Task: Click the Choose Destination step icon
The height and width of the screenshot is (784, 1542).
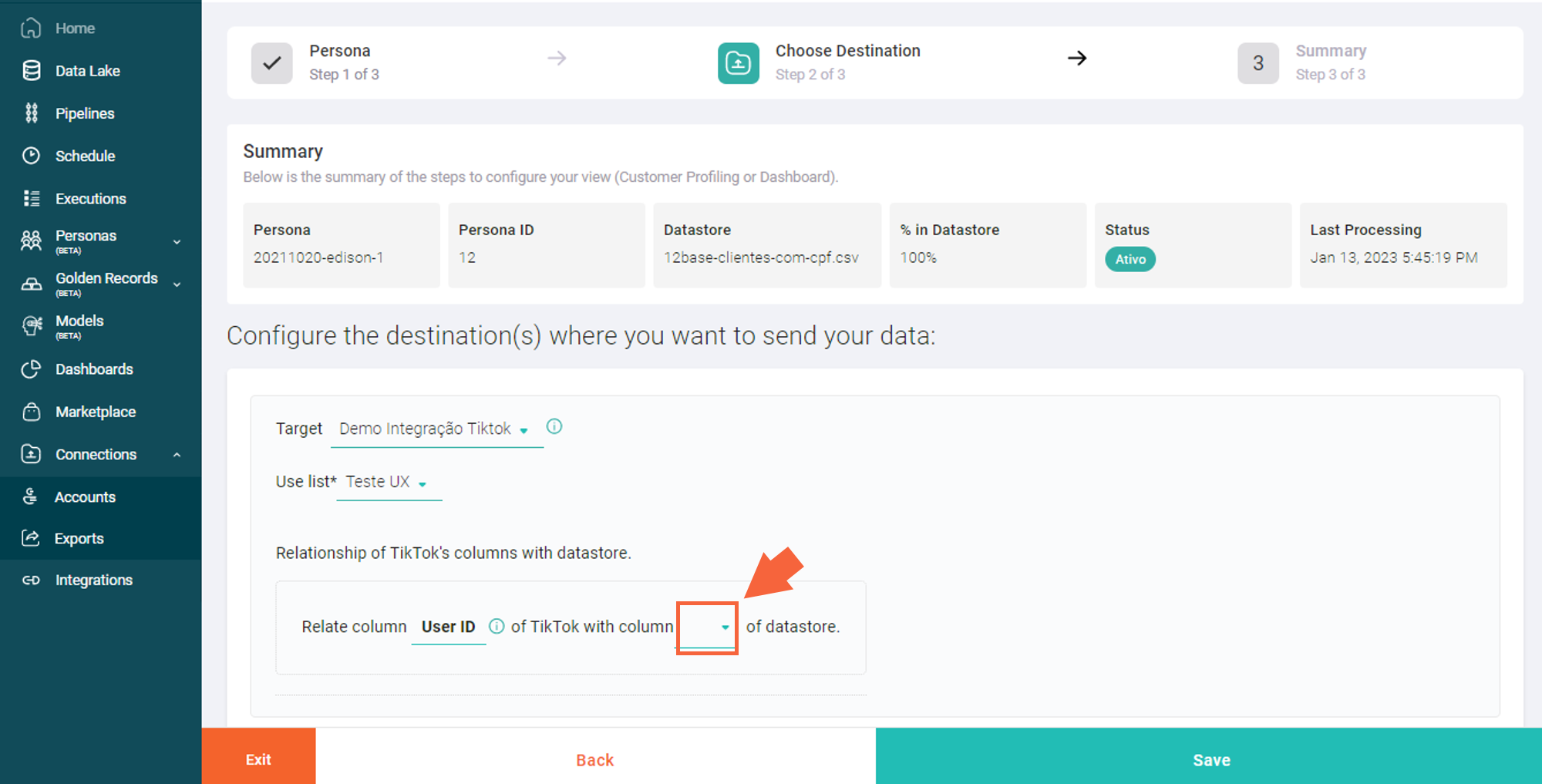Action: 738,63
